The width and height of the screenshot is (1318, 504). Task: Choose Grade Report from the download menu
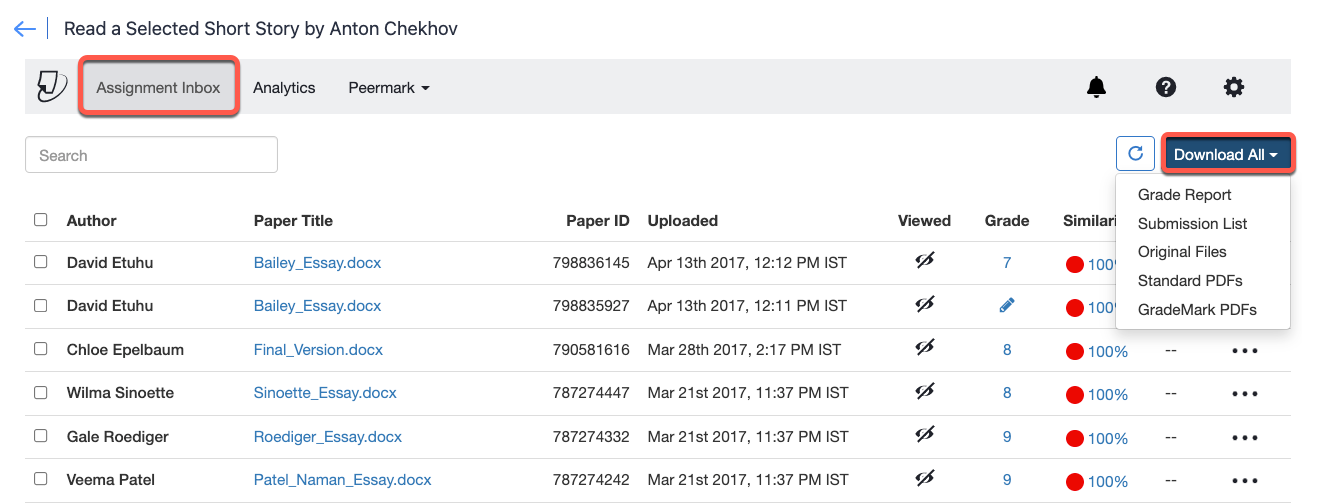[x=1184, y=195]
